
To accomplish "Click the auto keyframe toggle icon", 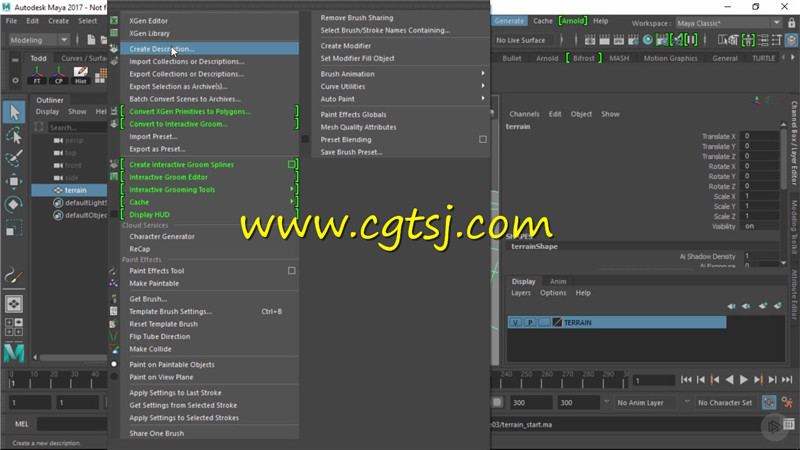I will (769, 403).
